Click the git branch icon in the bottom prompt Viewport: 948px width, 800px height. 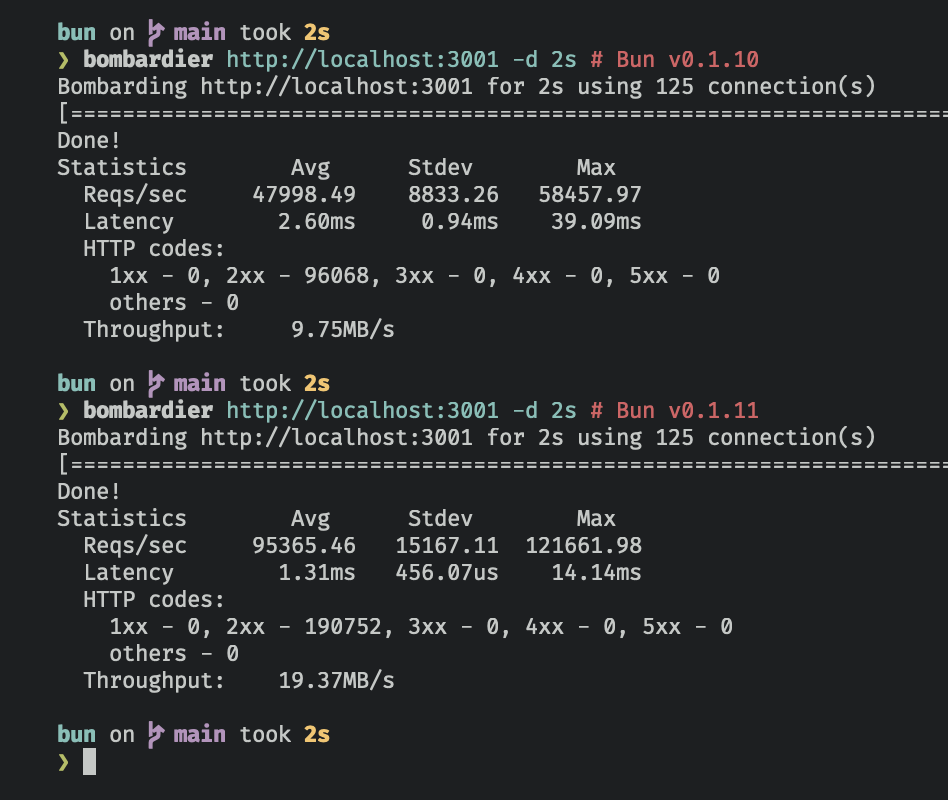[x=154, y=734]
